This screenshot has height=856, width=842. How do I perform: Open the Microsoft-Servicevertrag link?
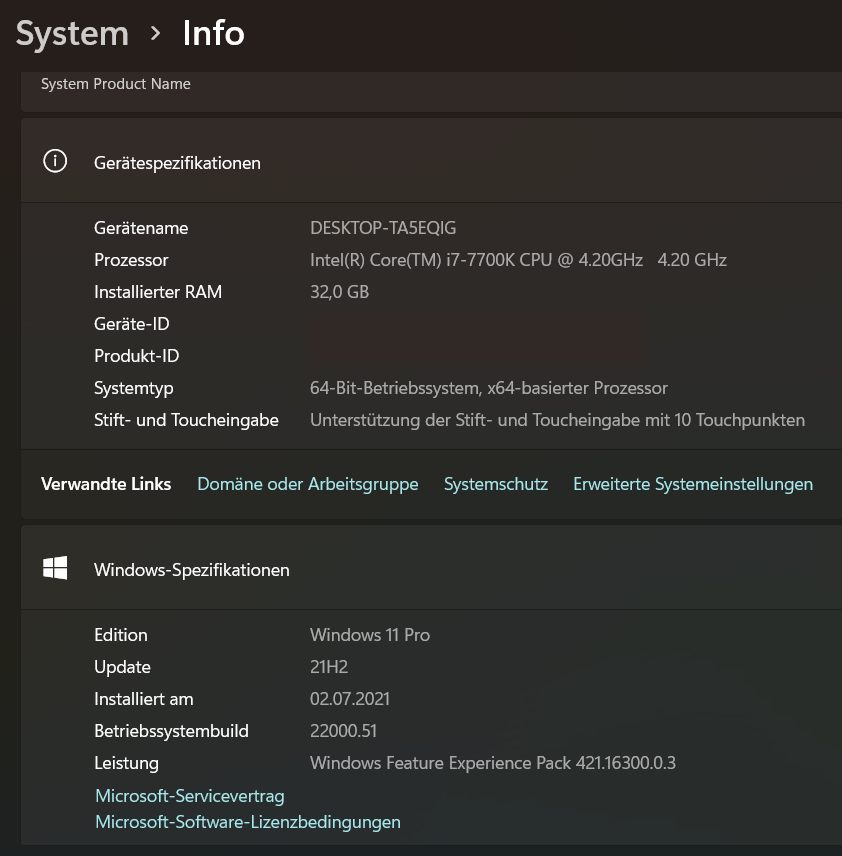(x=189, y=796)
